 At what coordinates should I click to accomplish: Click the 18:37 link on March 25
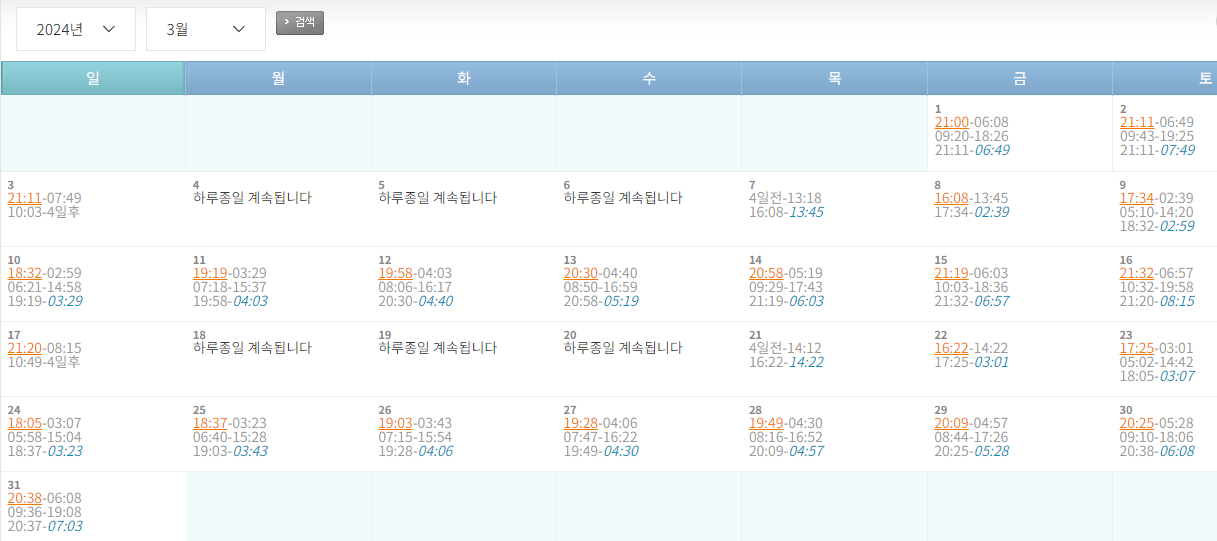(210, 423)
